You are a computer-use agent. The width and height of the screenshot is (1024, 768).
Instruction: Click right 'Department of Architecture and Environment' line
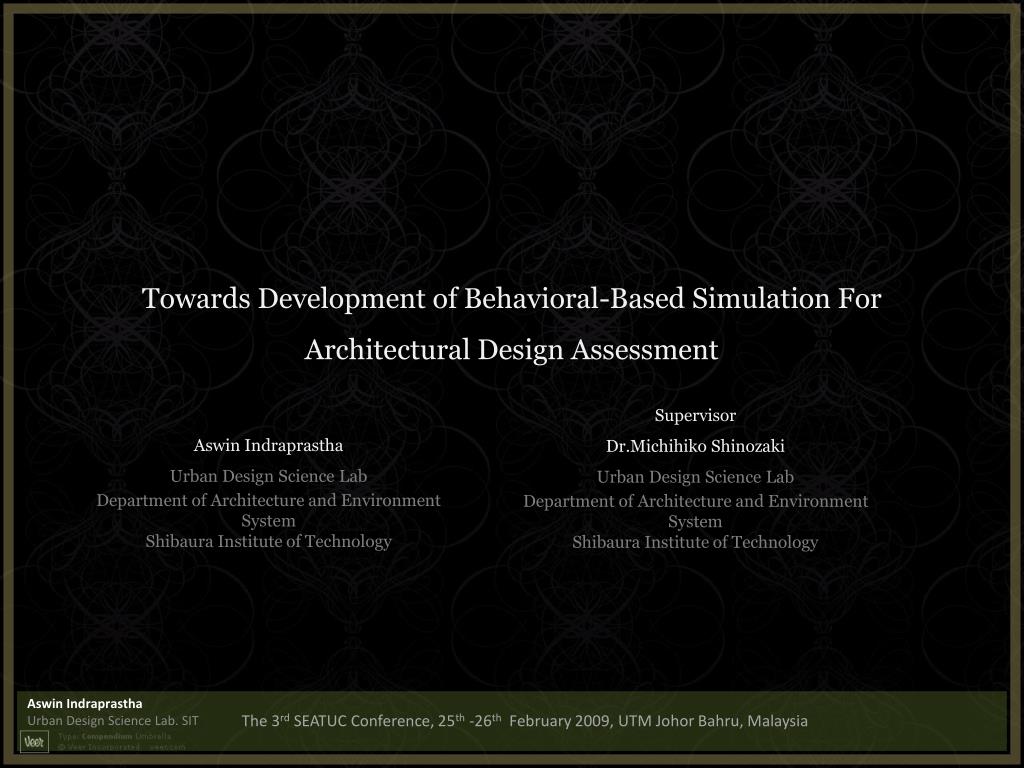[x=695, y=501]
